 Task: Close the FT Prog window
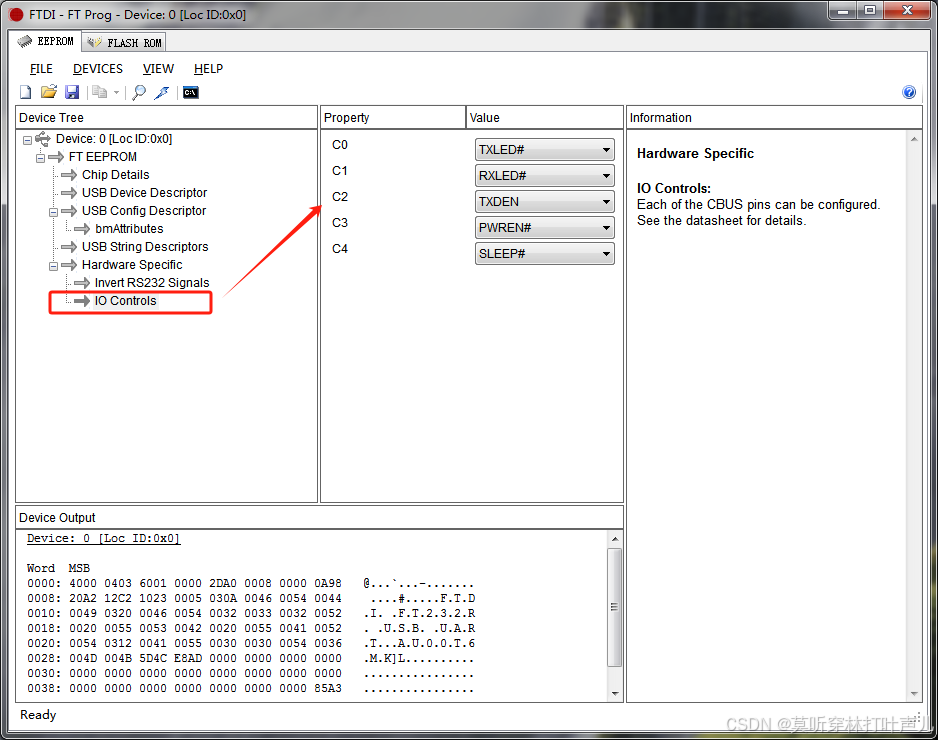pos(907,11)
